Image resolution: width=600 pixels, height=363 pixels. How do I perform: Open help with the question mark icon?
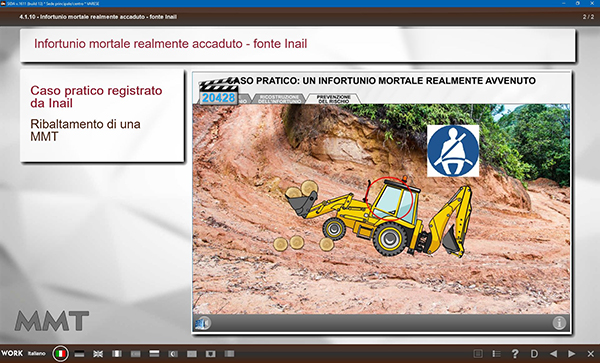[515, 354]
